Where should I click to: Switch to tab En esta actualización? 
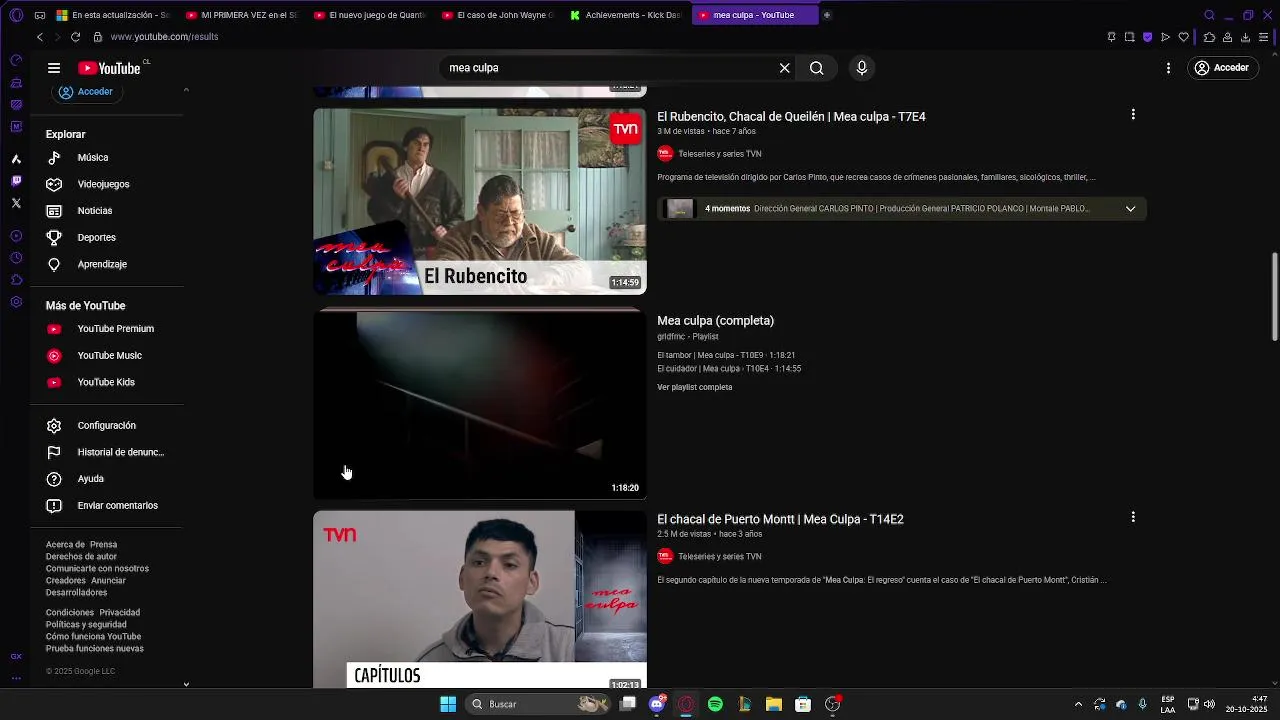[x=113, y=15]
